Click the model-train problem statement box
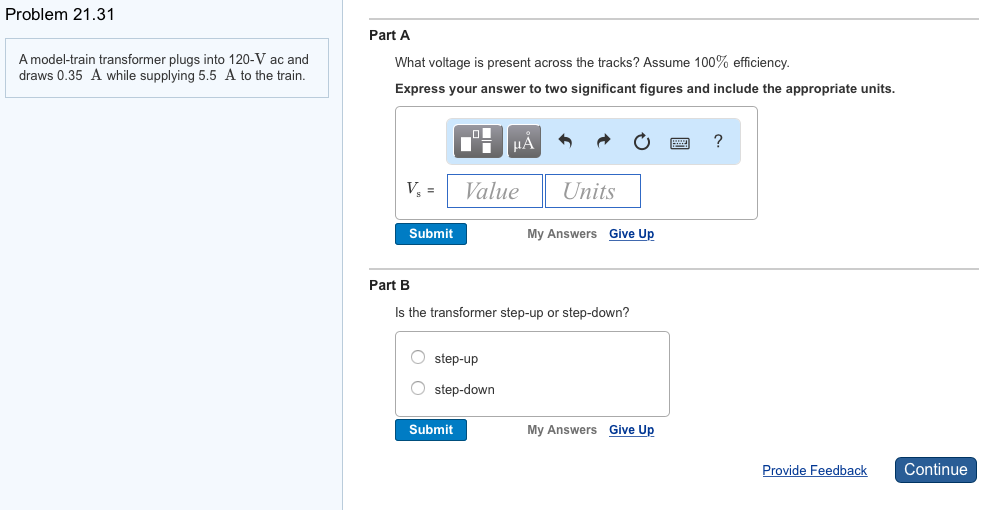Image resolution: width=988 pixels, height=510 pixels. click(167, 68)
